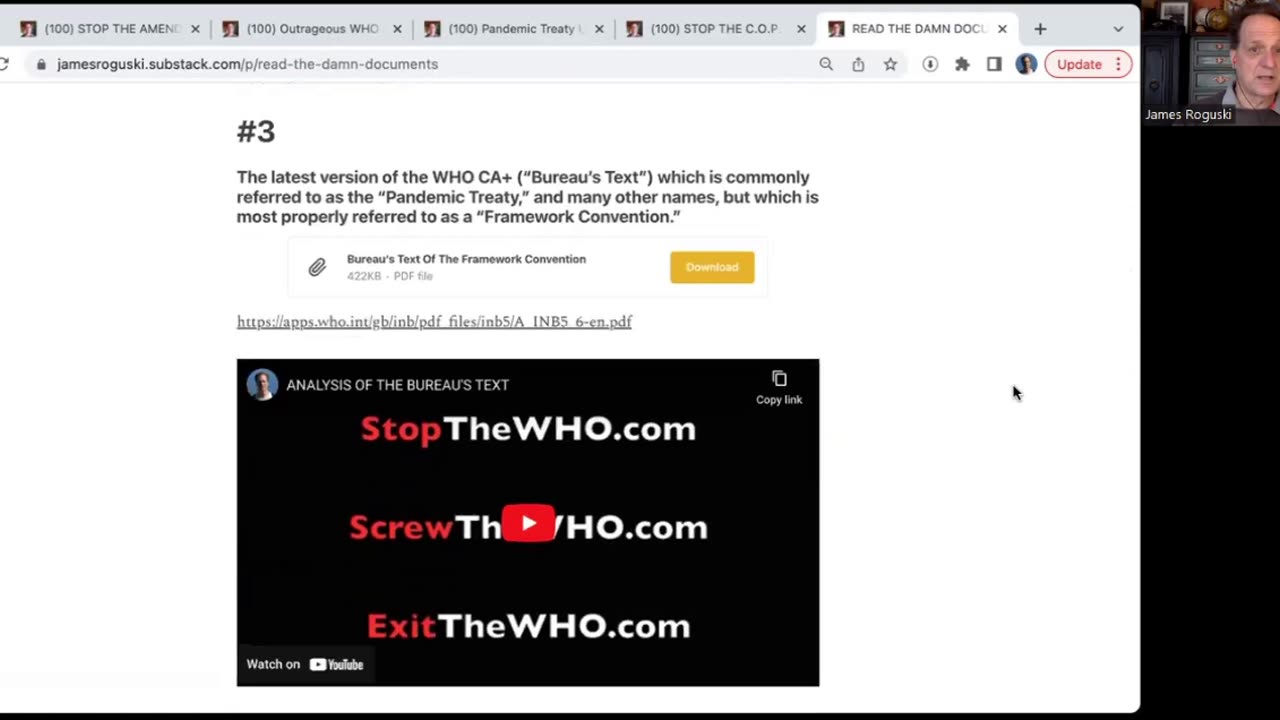Image resolution: width=1280 pixels, height=720 pixels.
Task: Open ANALYSIS OF THE BUREAU'S TEXT title
Action: [x=397, y=384]
